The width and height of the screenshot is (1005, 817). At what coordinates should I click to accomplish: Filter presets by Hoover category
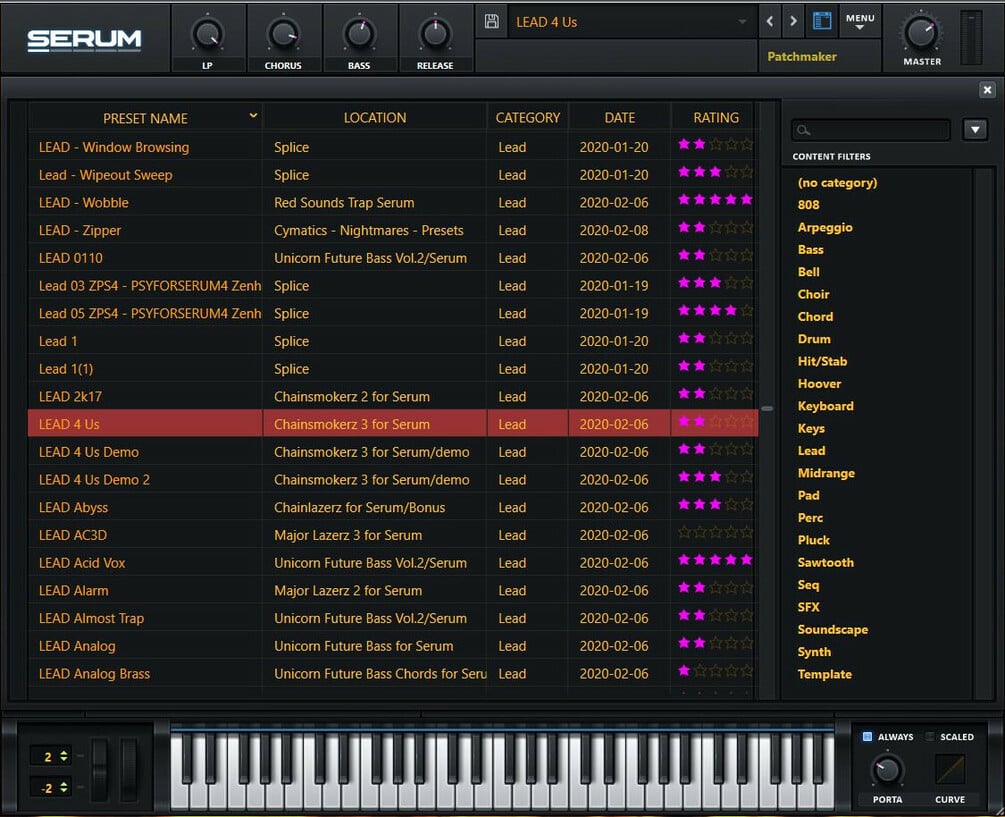(819, 384)
